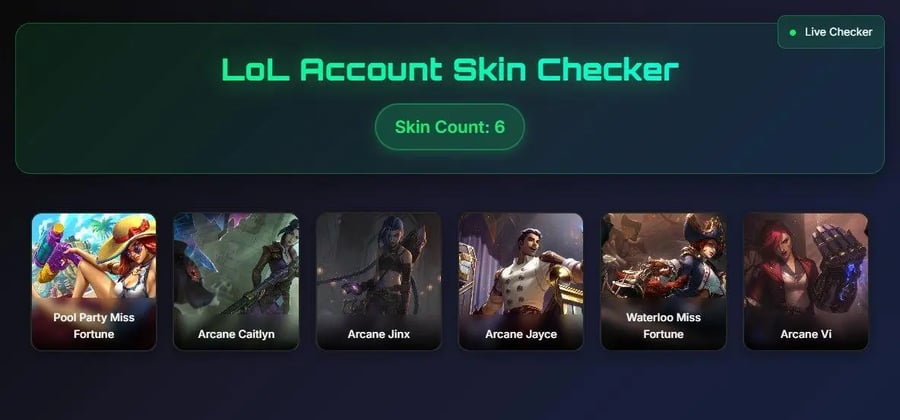Screen dimensions: 900x420
Task: Click the Live Checker badge
Action: [831, 32]
